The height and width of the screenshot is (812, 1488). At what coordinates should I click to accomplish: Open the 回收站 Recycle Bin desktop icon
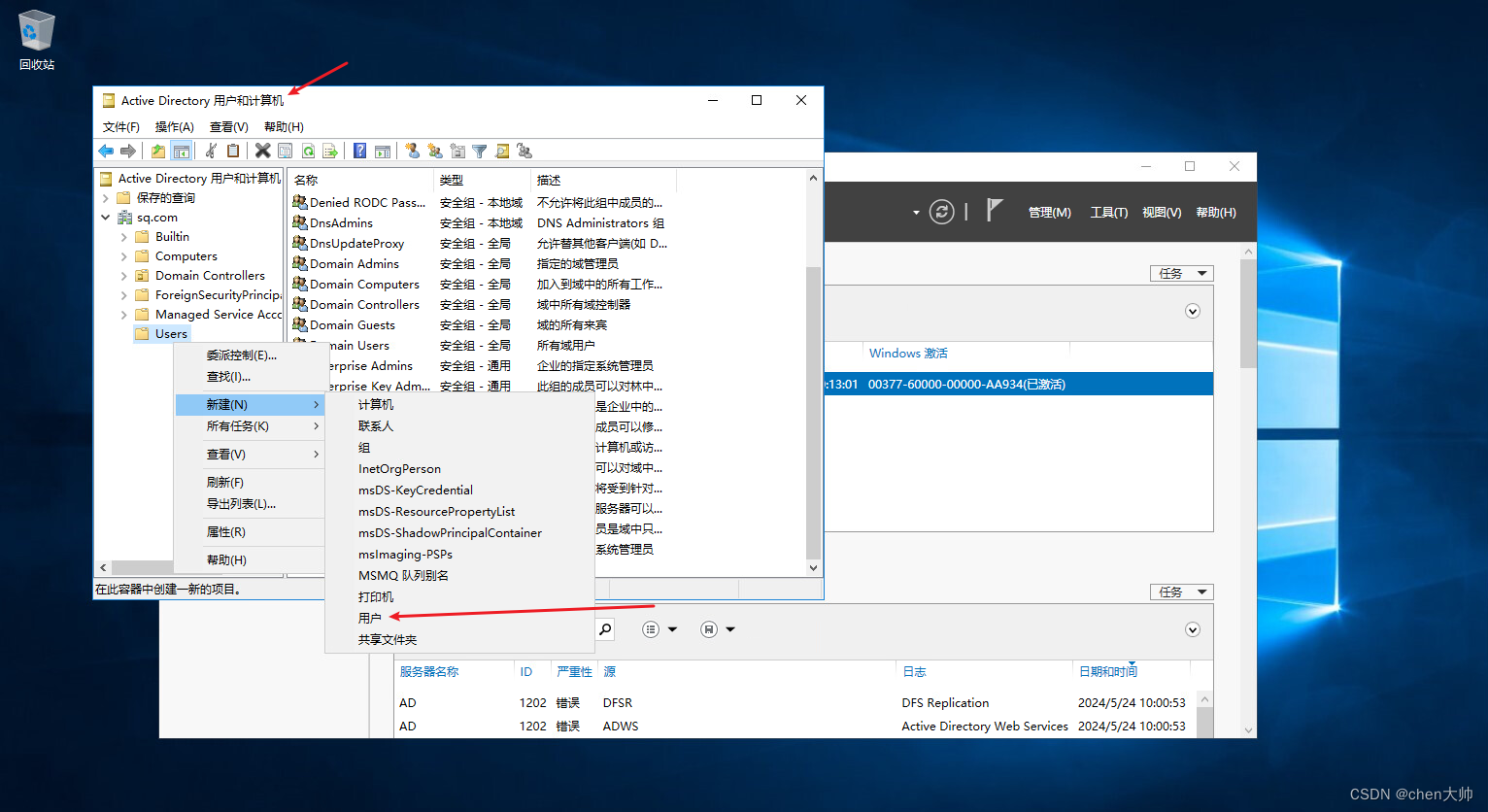[37, 40]
